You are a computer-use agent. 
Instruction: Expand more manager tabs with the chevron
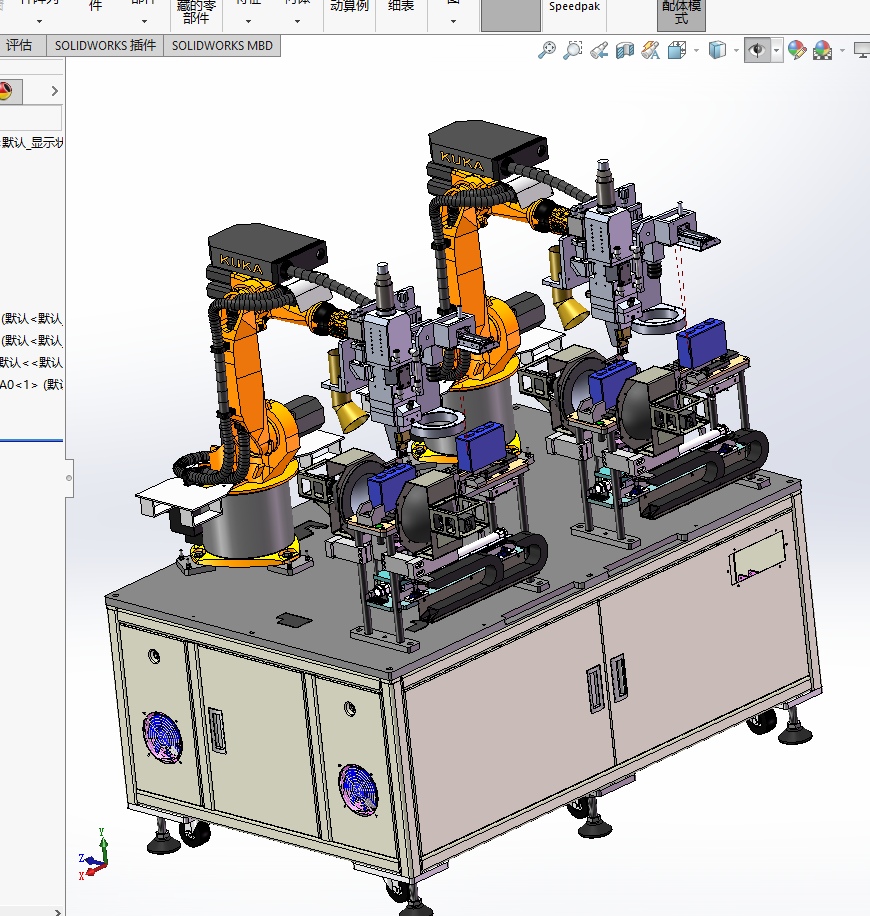pyautogui.click(x=54, y=91)
